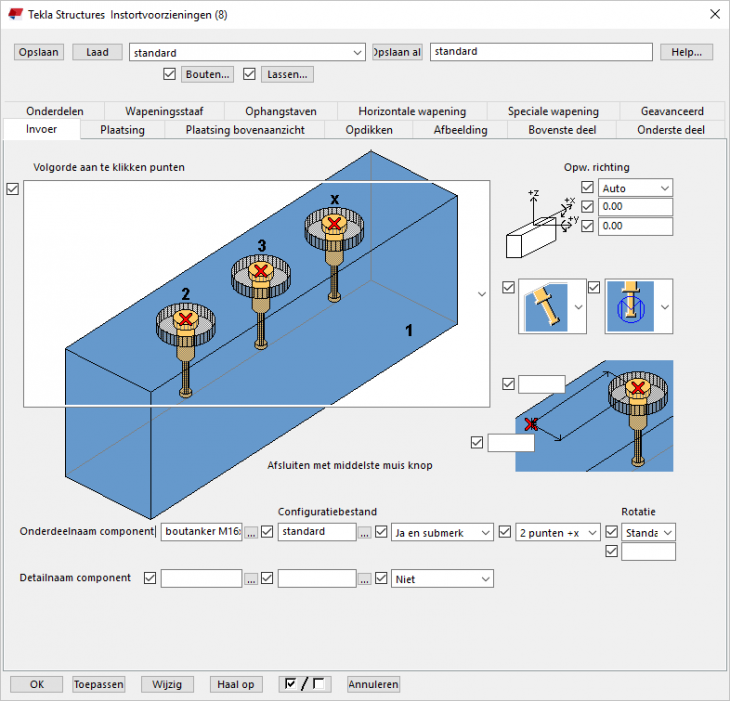Click browse button next to boutanker M16 field

pyautogui.click(x=251, y=533)
